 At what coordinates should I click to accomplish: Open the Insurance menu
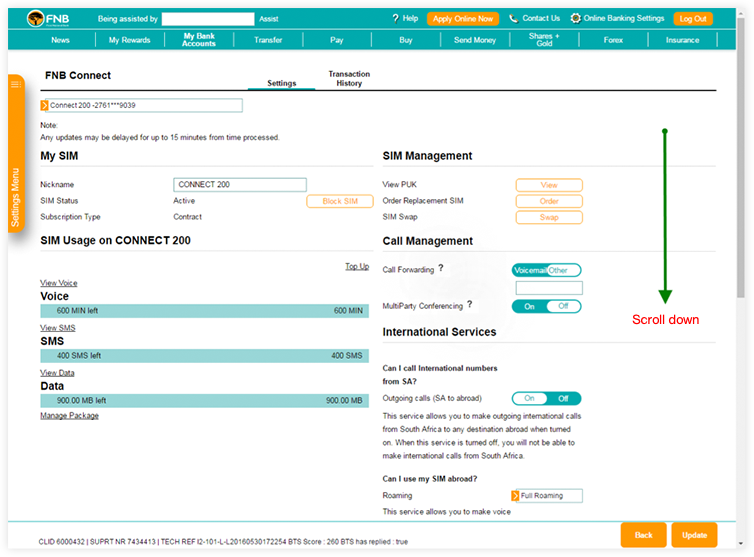pos(683,40)
